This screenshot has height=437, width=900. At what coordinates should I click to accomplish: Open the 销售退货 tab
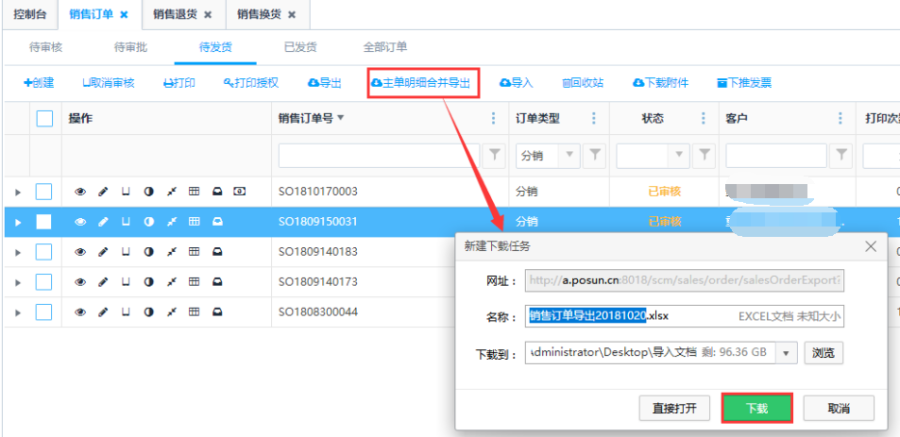click(176, 15)
